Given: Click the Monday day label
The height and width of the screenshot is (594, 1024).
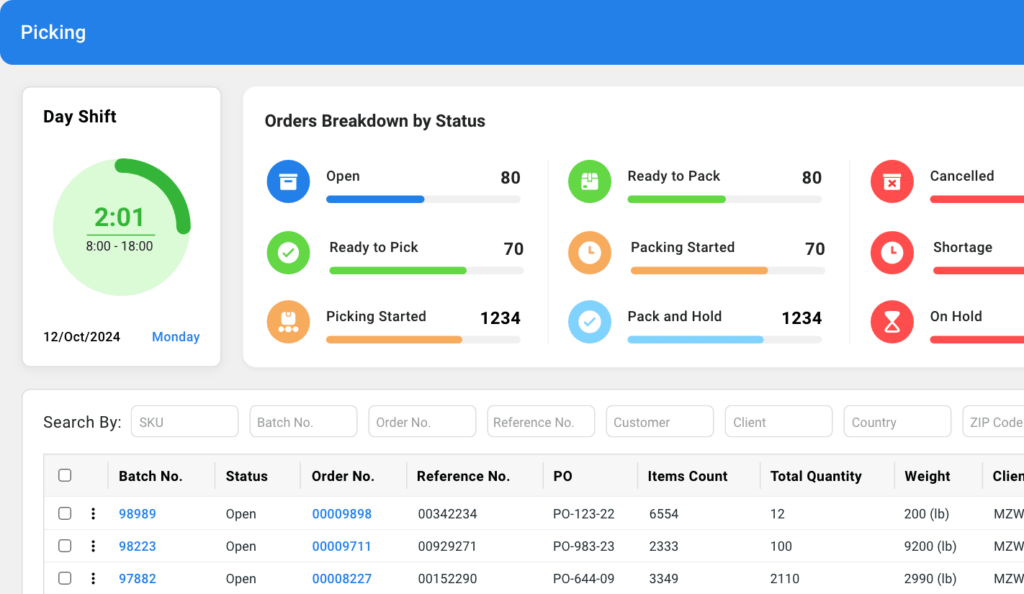Looking at the screenshot, I should click(x=176, y=337).
